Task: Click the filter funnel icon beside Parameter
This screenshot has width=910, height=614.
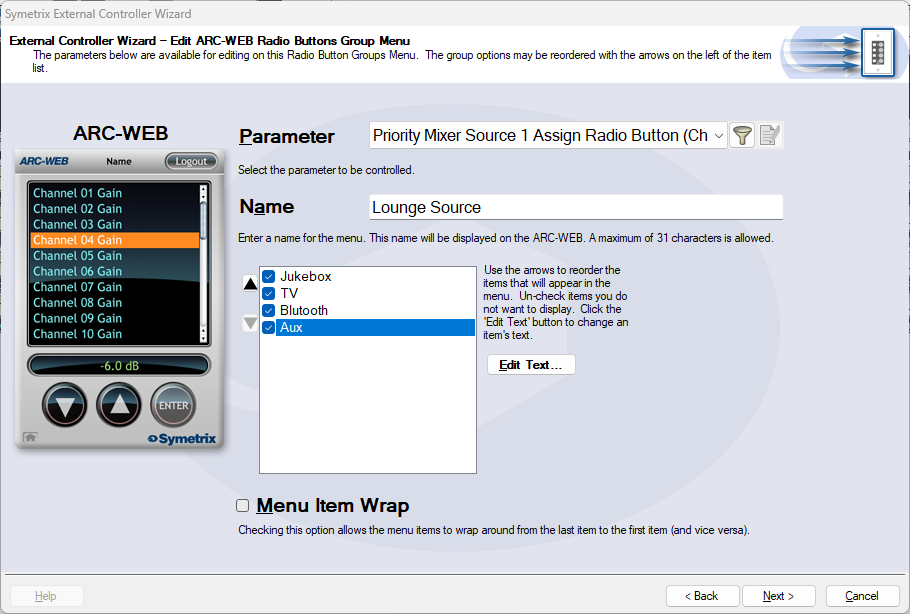Action: (x=742, y=136)
